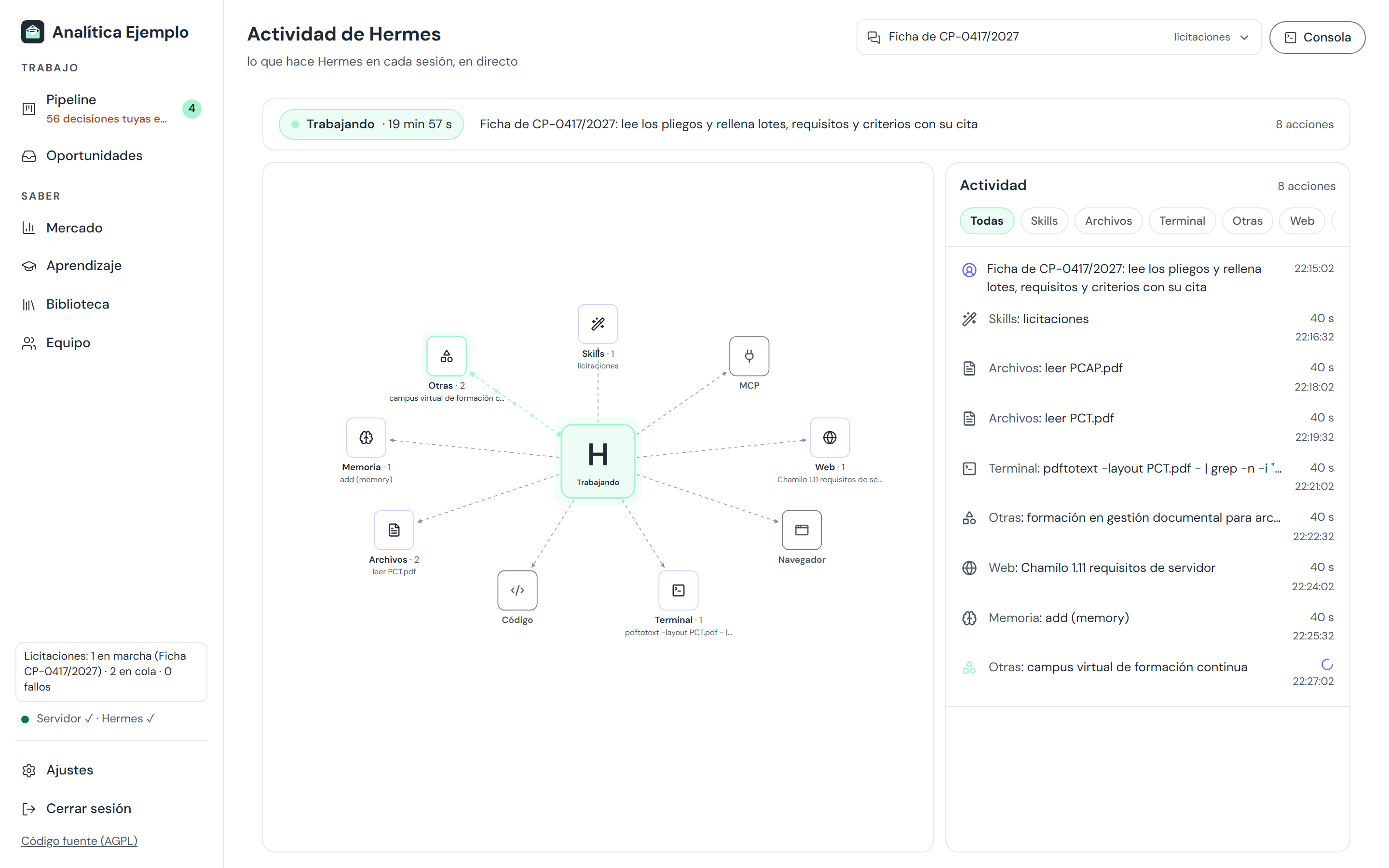This screenshot has width=1389, height=868.
Task: Click the Skills node icon in graph
Action: [x=598, y=324]
